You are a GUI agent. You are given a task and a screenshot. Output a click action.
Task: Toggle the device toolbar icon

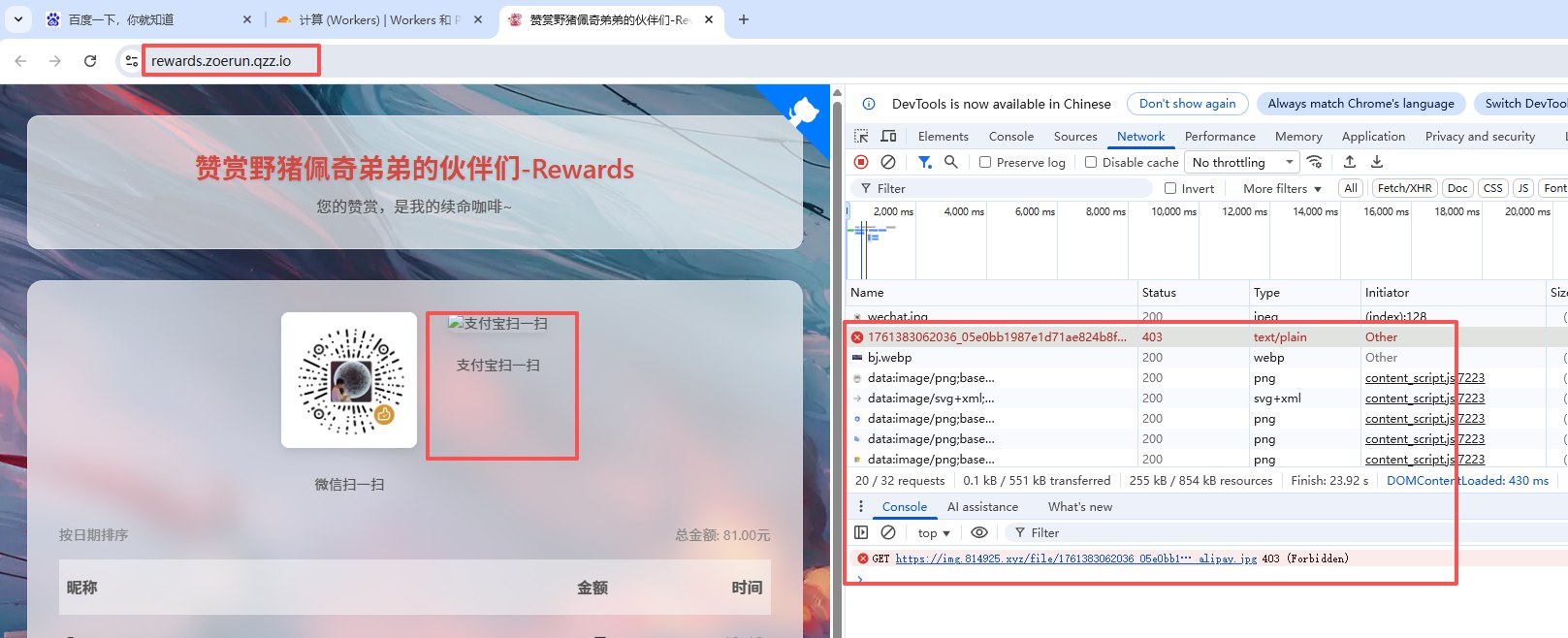coord(888,137)
